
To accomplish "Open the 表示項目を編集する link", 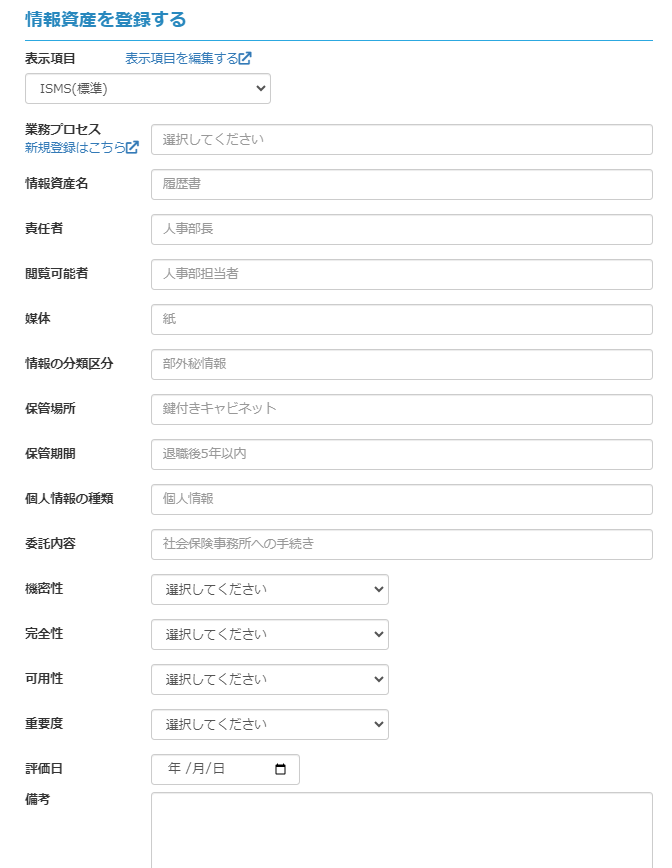I will (x=181, y=59).
